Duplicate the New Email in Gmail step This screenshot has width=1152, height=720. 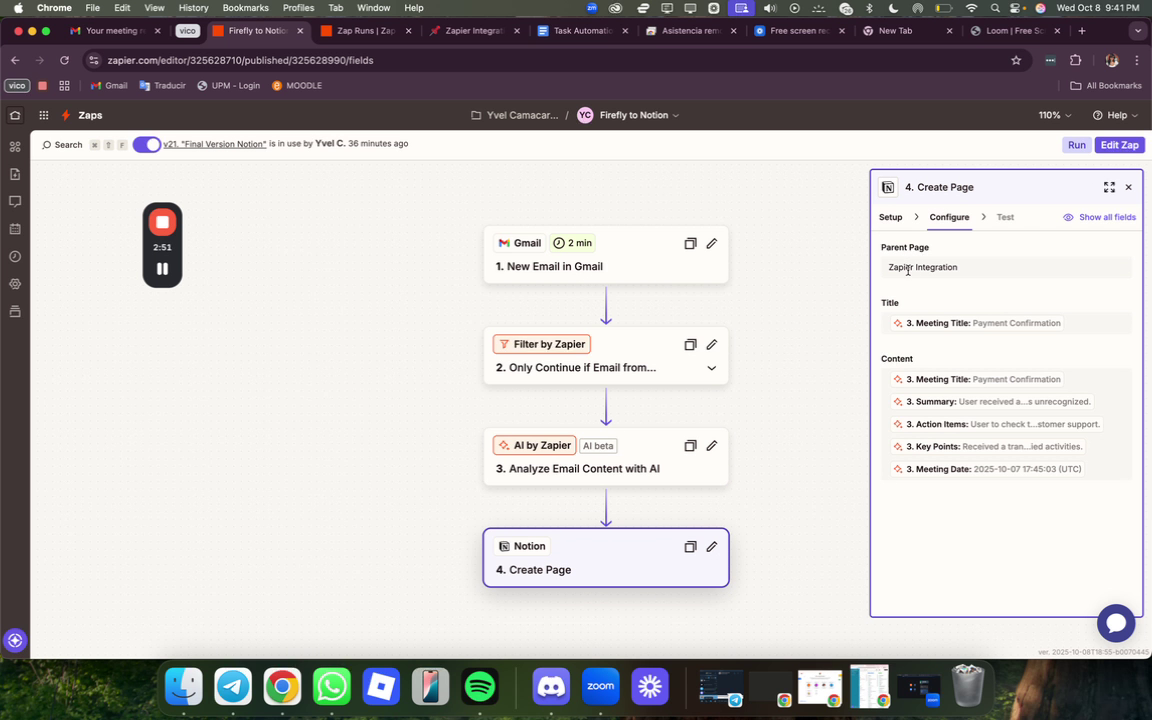click(690, 243)
